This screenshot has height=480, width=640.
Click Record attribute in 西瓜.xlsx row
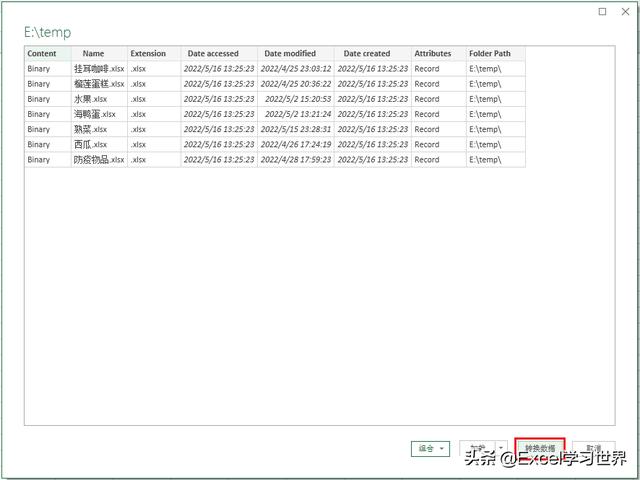click(x=427, y=144)
